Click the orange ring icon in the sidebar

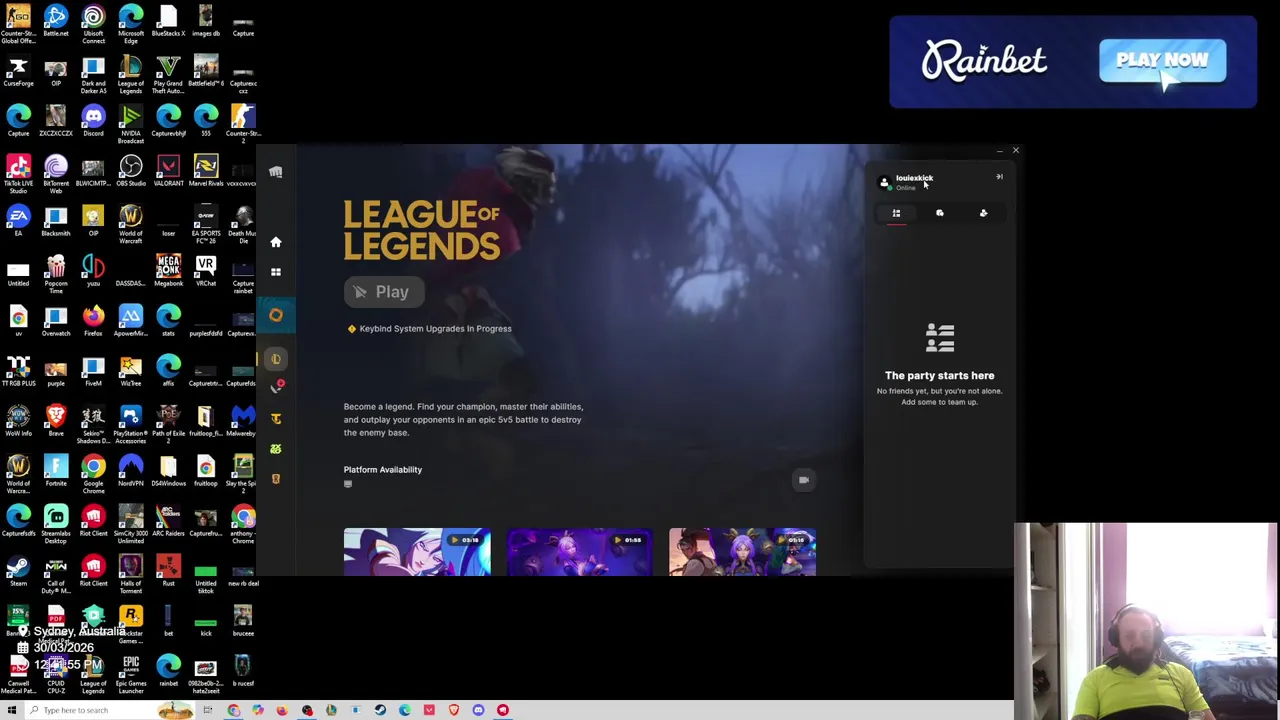pyautogui.click(x=276, y=315)
